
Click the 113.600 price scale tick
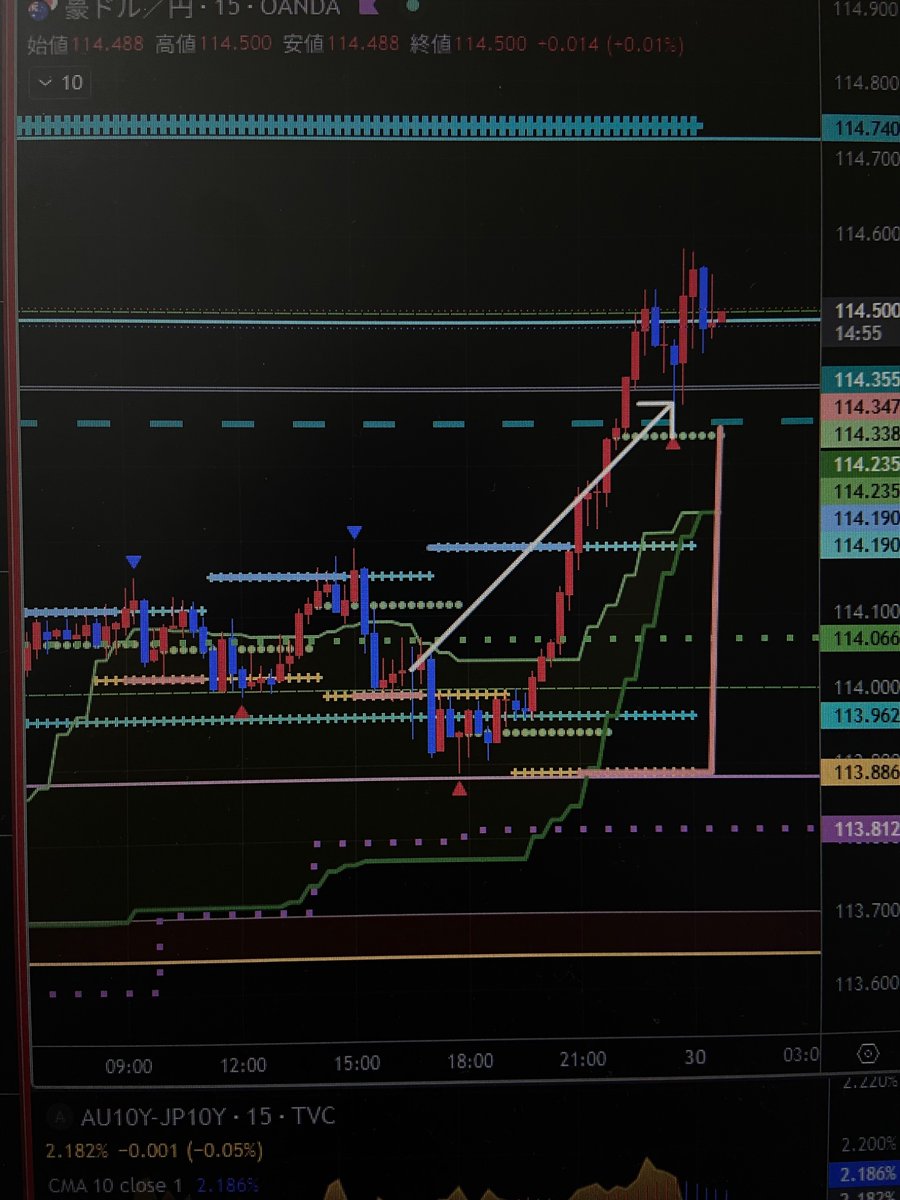coord(866,983)
